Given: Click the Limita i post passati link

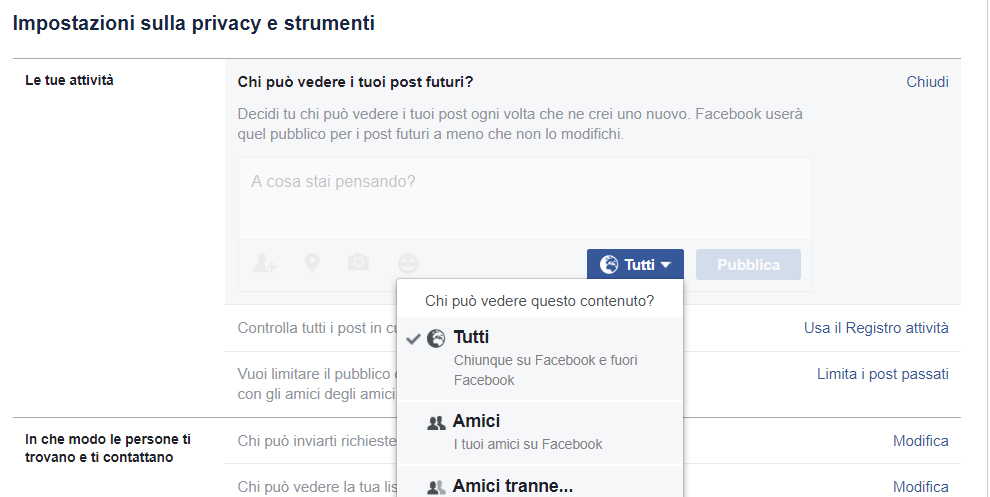Looking at the screenshot, I should click(882, 374).
